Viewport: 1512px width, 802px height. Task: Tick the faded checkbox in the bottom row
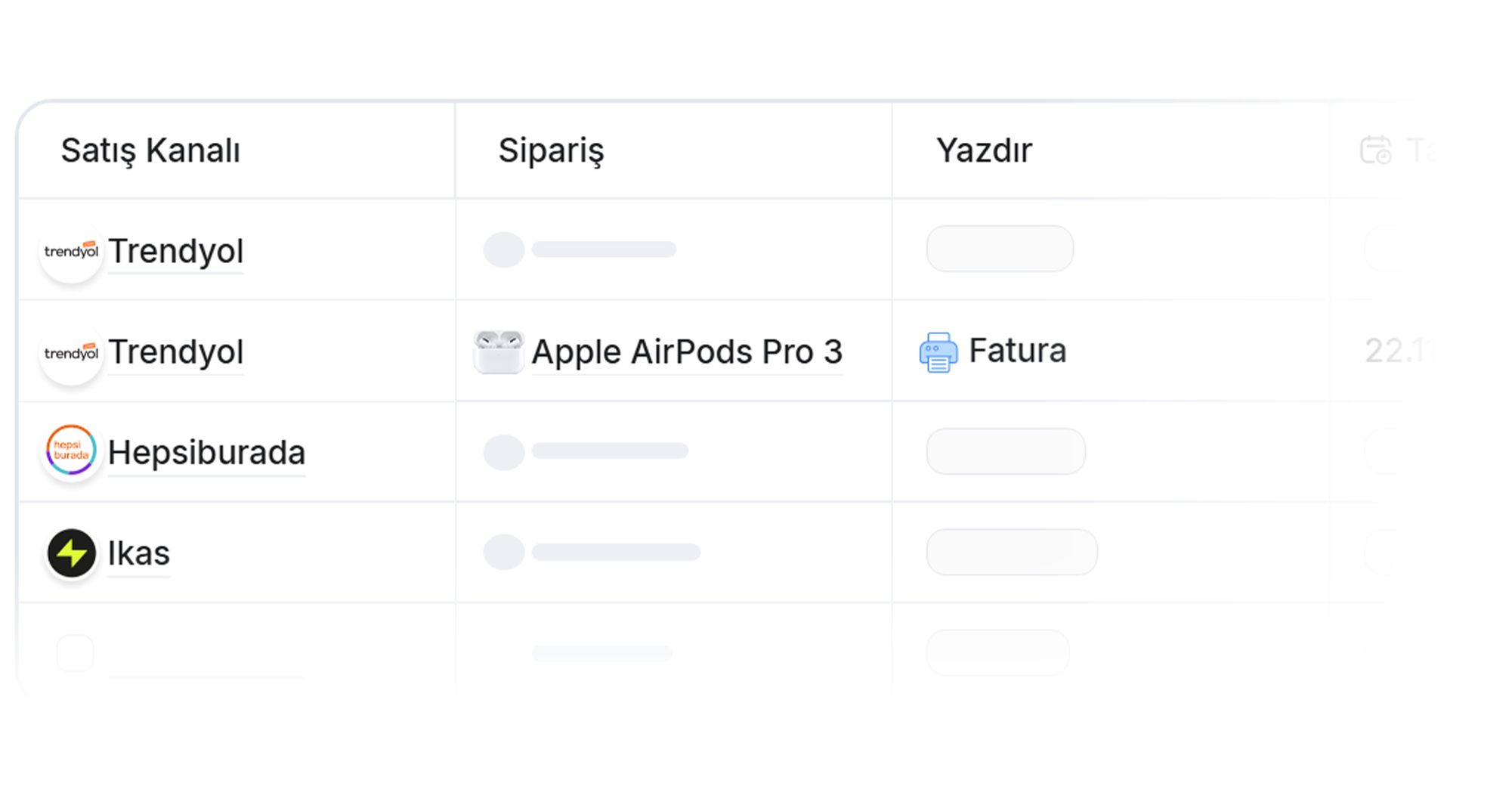point(76,653)
